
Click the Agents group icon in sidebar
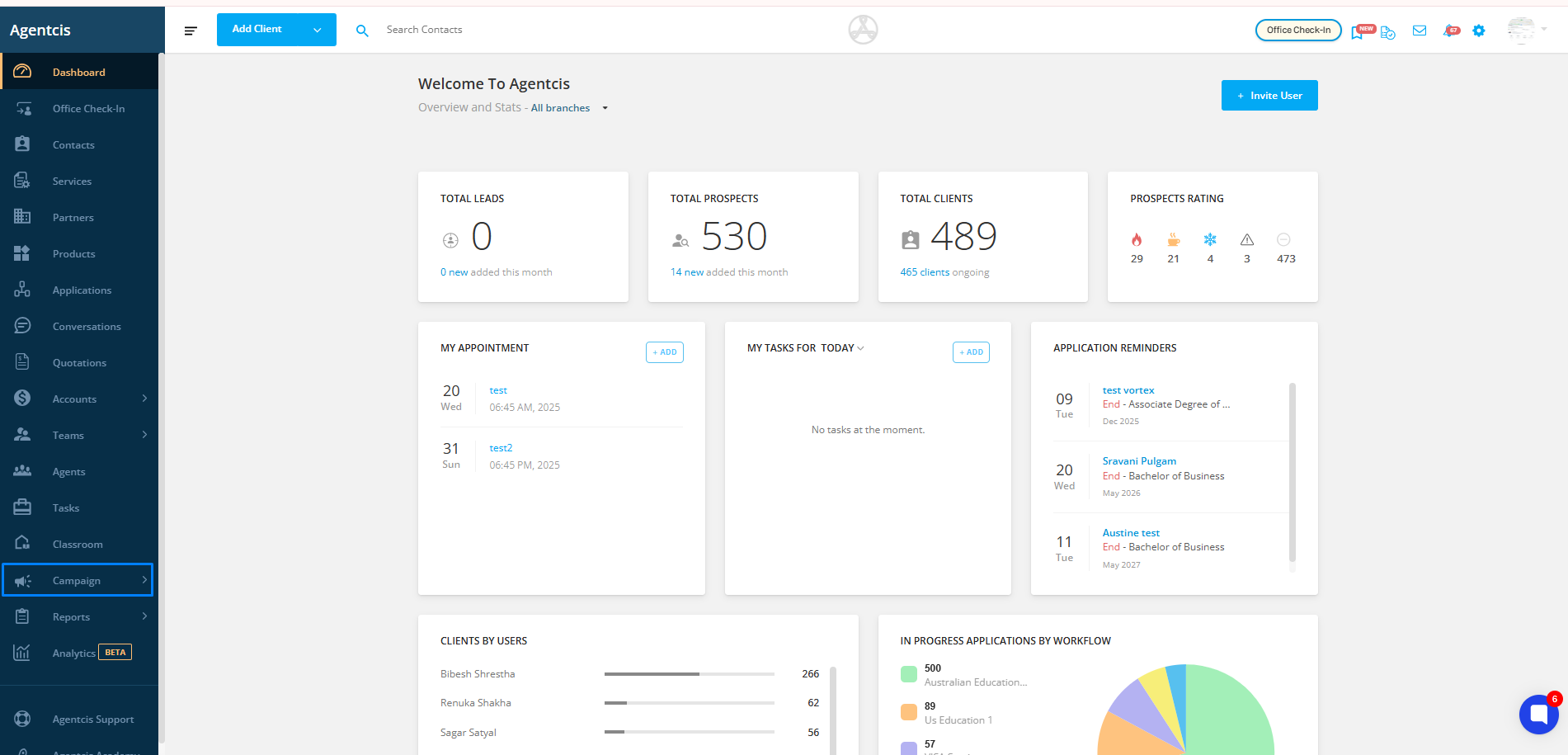click(22, 471)
